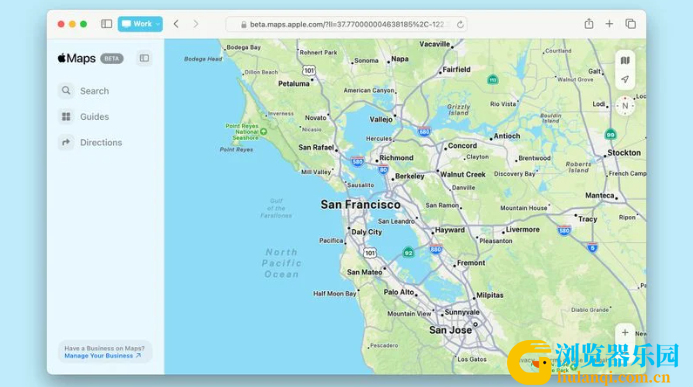Open the map mode selector icon
This screenshot has height=387, width=693.
624,61
